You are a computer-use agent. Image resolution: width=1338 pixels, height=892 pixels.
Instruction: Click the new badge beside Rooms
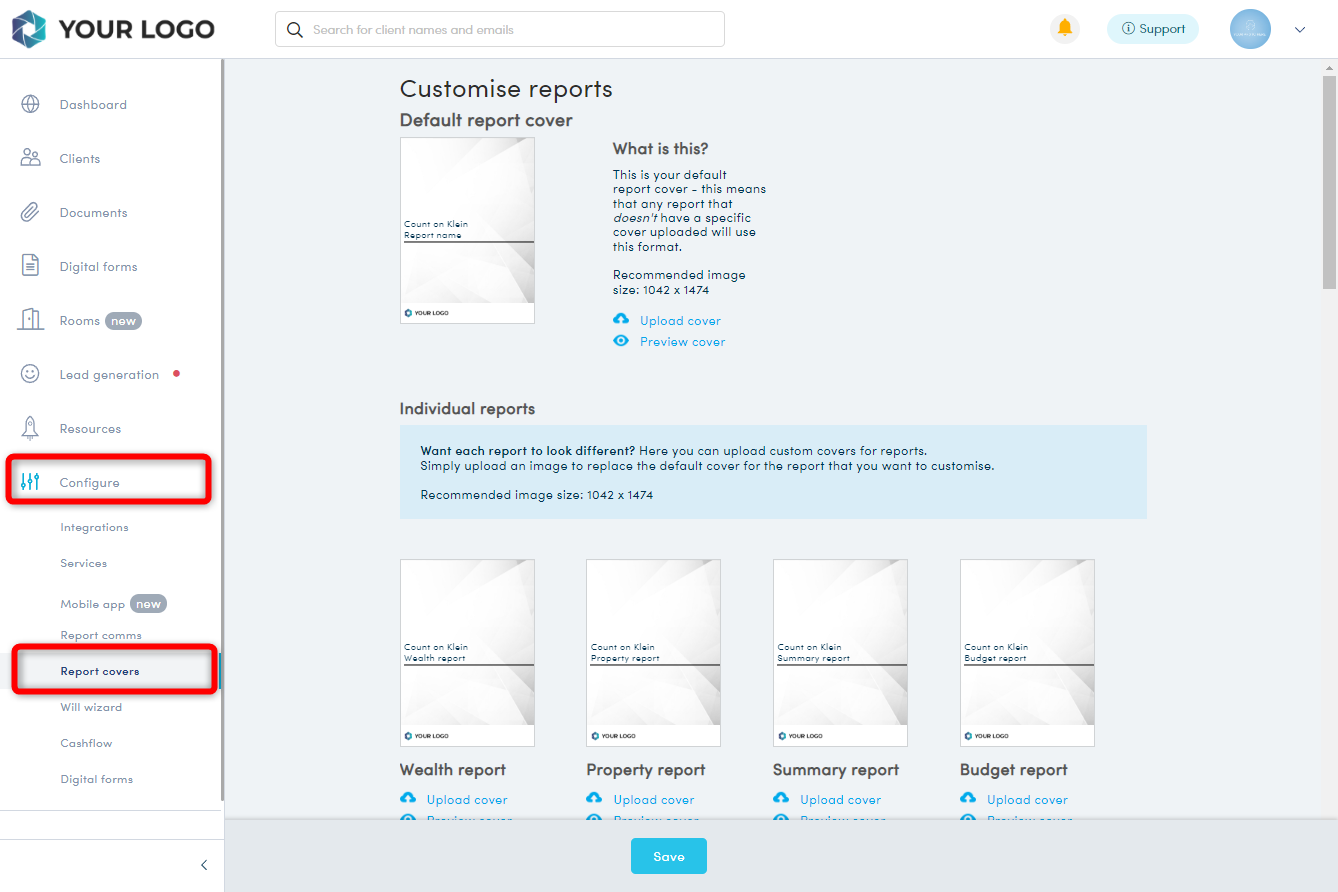tap(124, 321)
